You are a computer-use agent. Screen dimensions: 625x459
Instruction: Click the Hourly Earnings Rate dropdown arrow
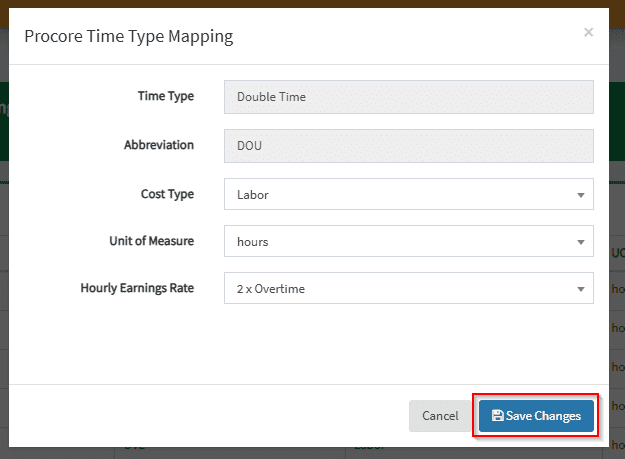(x=581, y=290)
